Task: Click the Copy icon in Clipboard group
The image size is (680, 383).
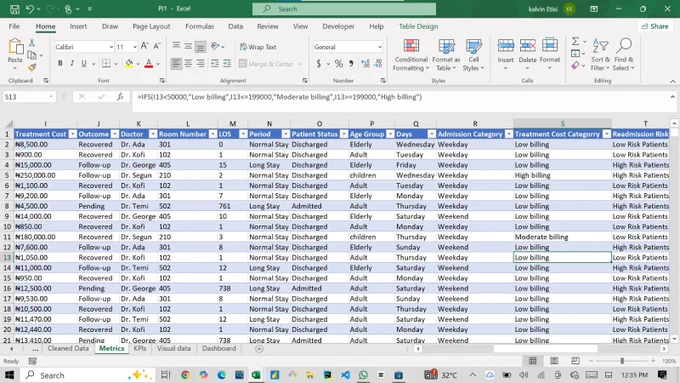Action: coord(32,55)
